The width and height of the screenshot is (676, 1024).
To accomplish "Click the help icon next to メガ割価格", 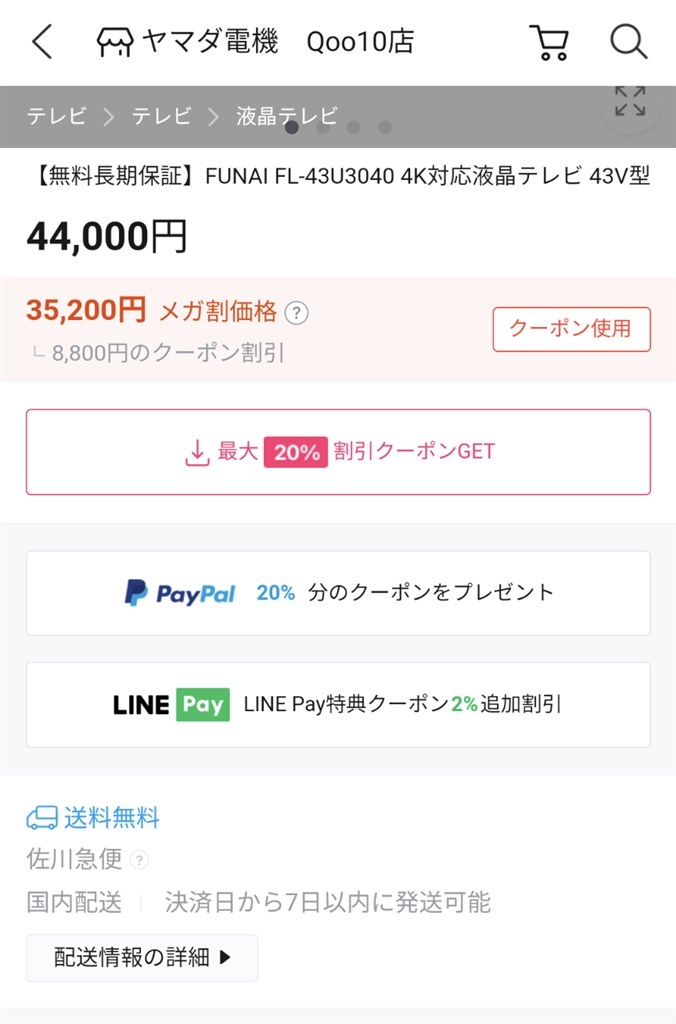I will [x=298, y=312].
